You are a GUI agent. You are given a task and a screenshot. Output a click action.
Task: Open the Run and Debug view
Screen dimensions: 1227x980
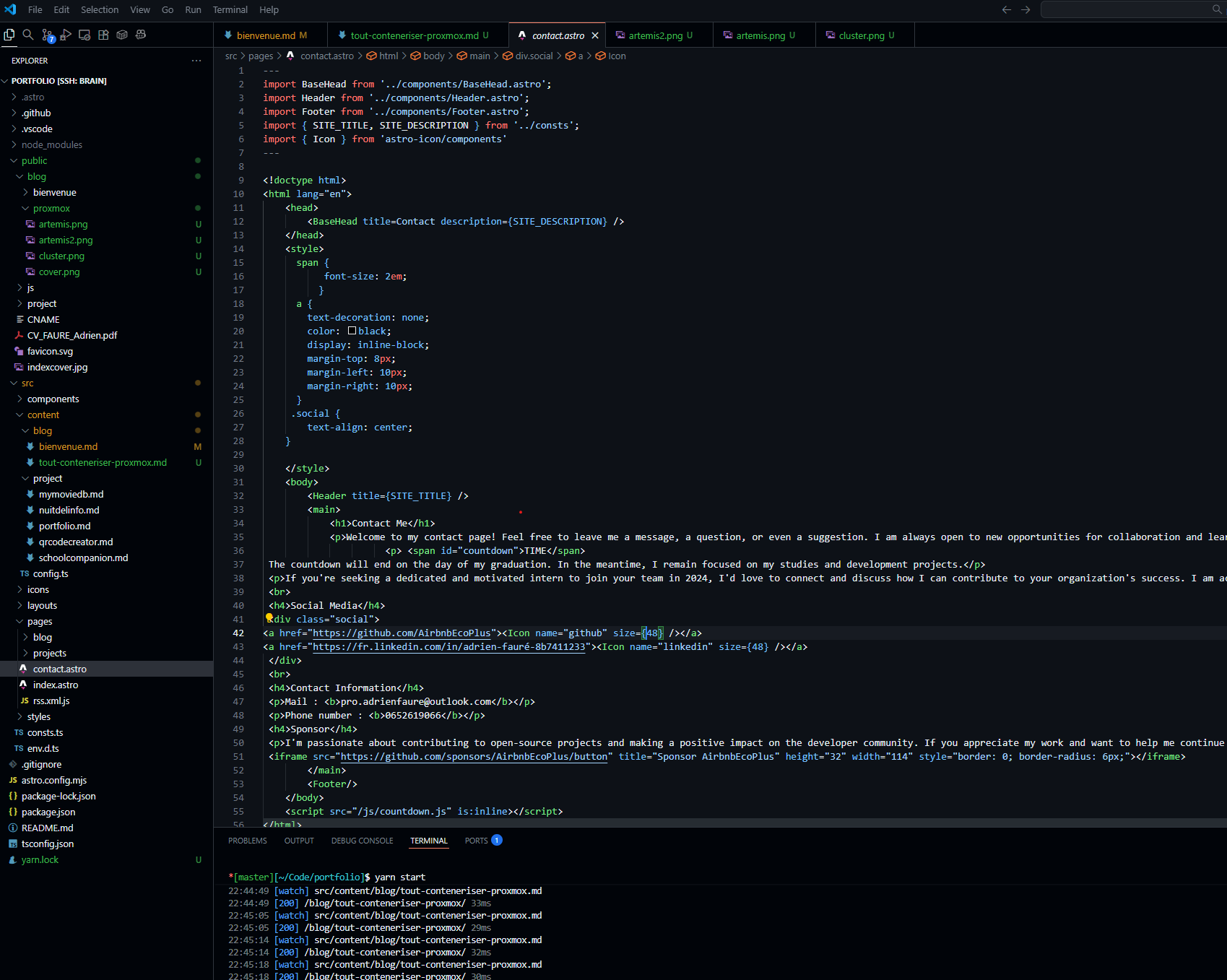tap(66, 35)
